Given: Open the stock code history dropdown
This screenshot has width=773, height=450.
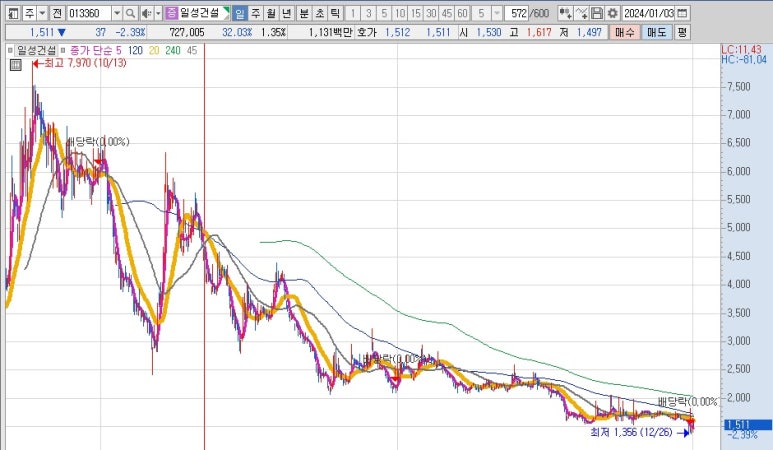Looking at the screenshot, I should [117, 13].
